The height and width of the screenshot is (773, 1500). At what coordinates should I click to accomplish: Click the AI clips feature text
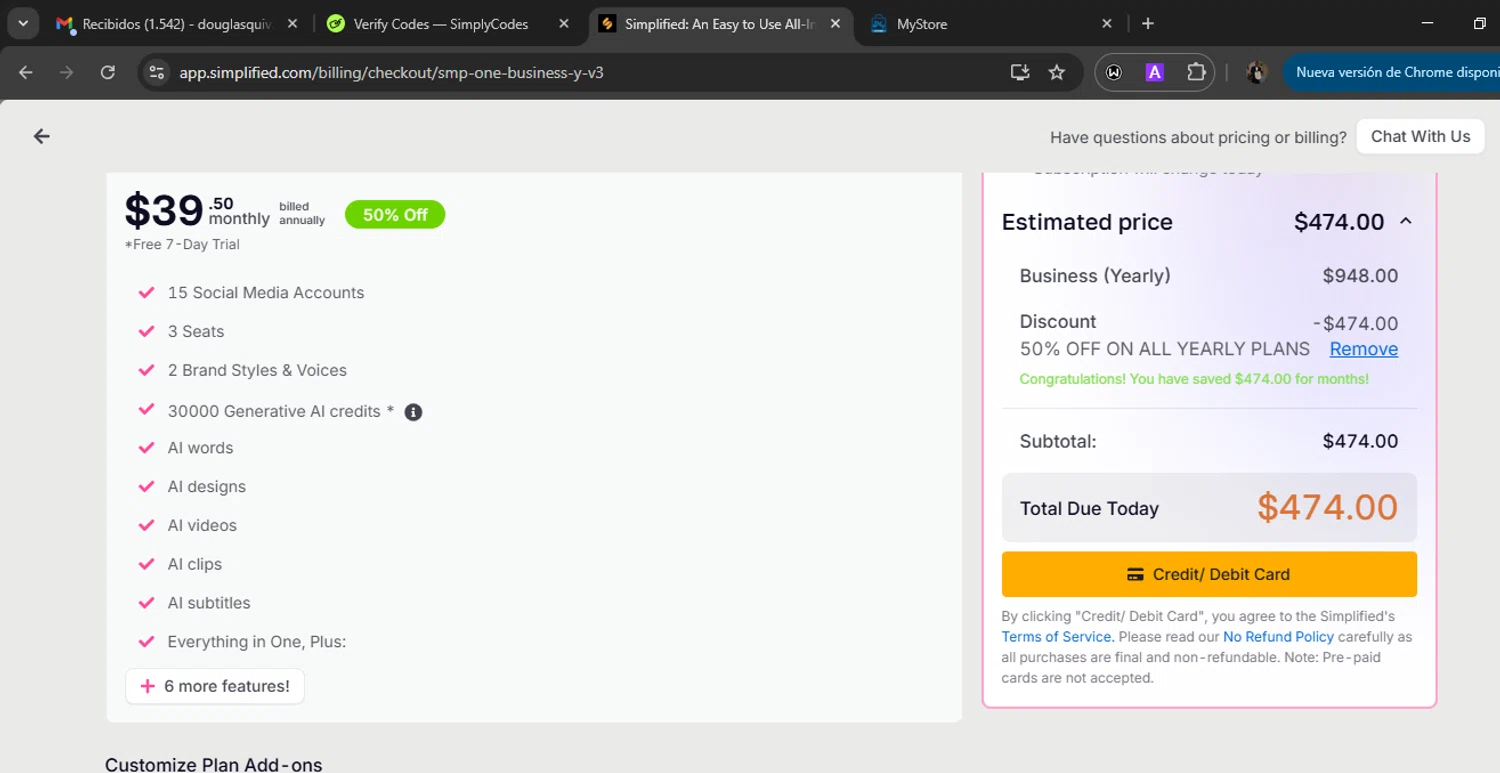pos(195,564)
